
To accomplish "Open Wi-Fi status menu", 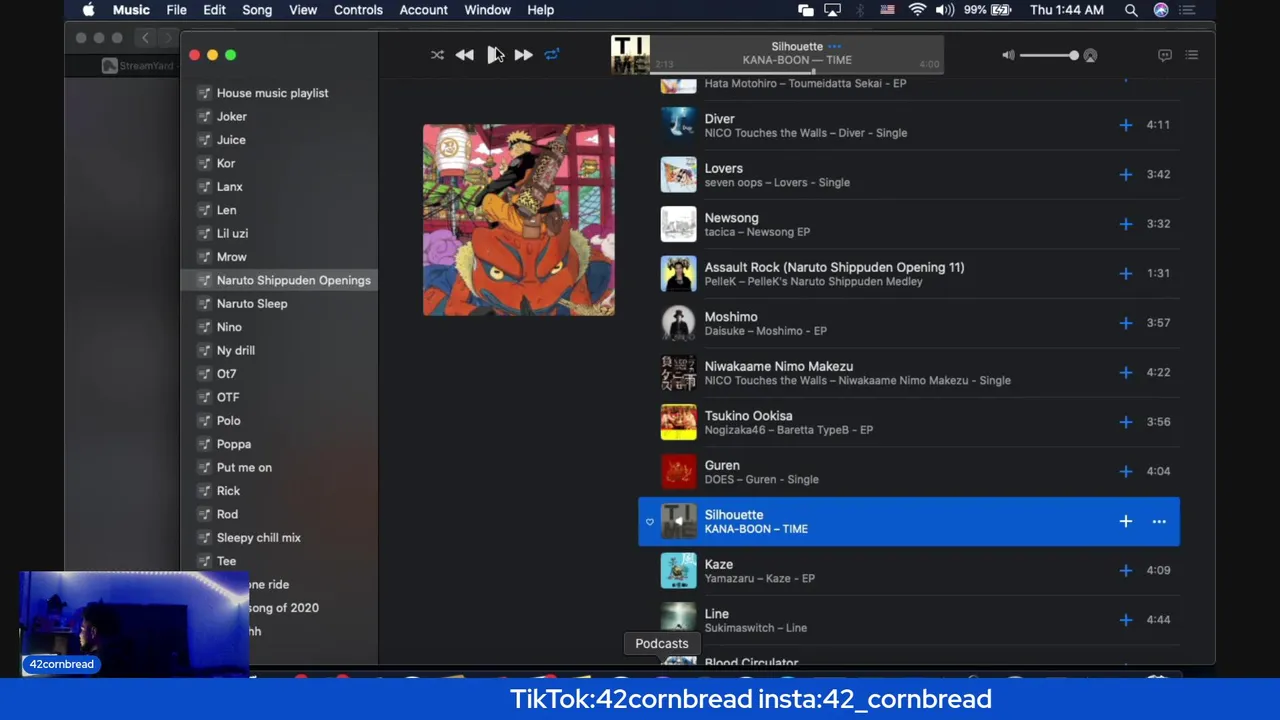I will click(x=917, y=10).
